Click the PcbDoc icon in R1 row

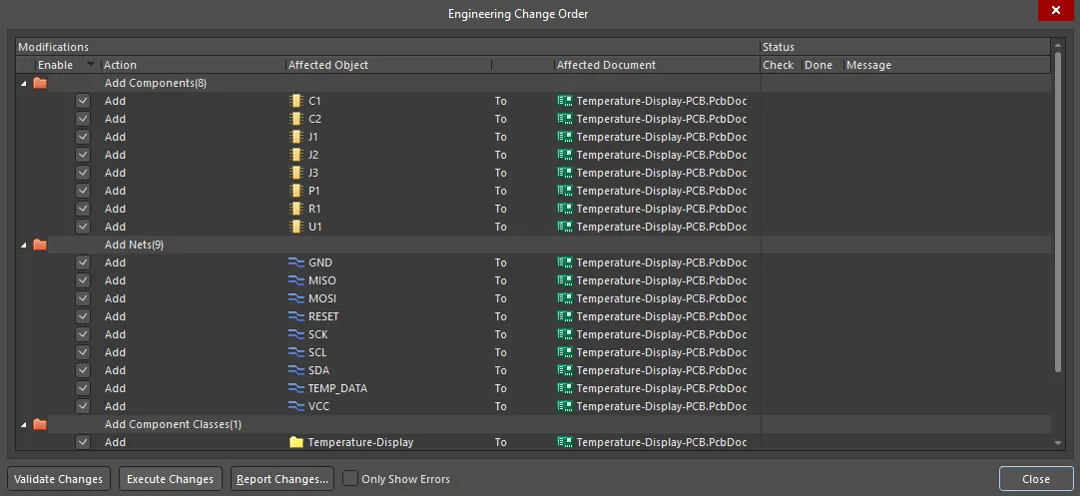pos(565,208)
